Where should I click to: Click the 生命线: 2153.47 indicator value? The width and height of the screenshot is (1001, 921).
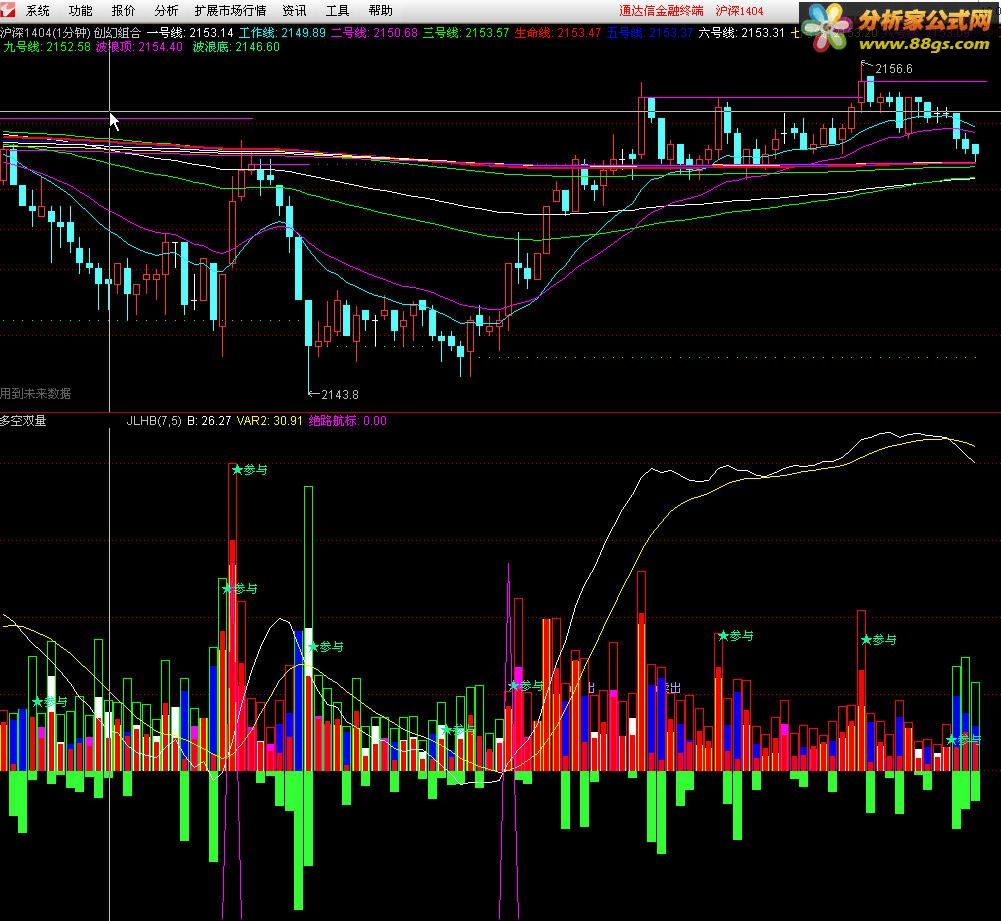(x=558, y=33)
